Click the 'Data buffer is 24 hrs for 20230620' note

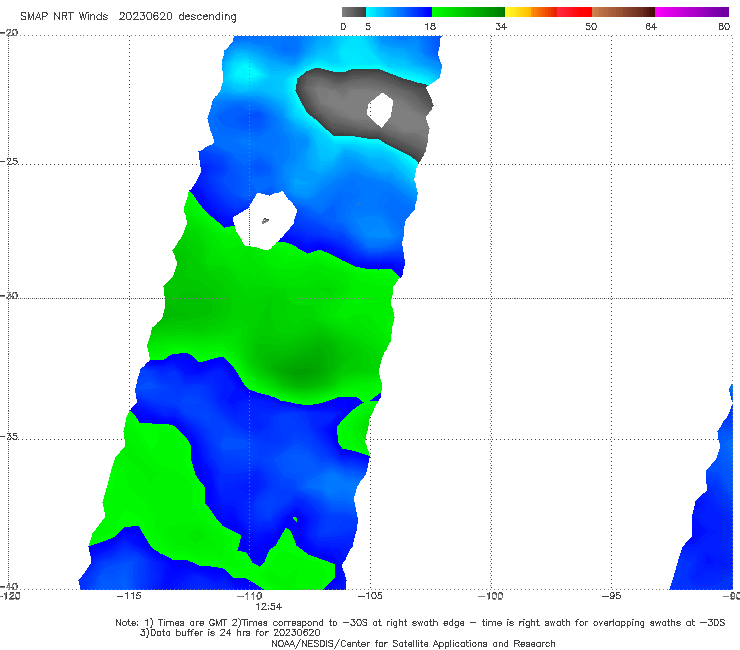230,633
